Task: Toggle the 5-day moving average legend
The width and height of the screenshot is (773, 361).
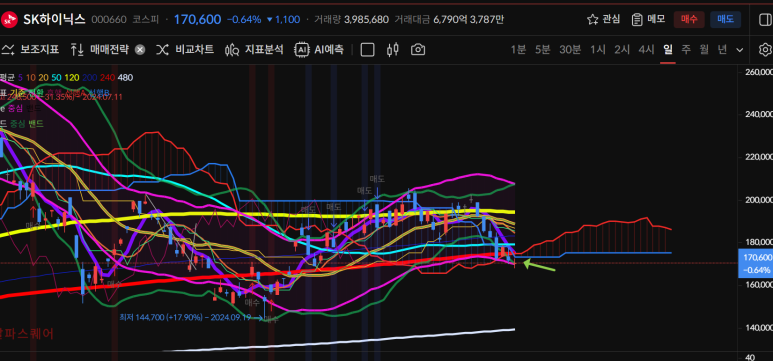Action: tap(20, 77)
